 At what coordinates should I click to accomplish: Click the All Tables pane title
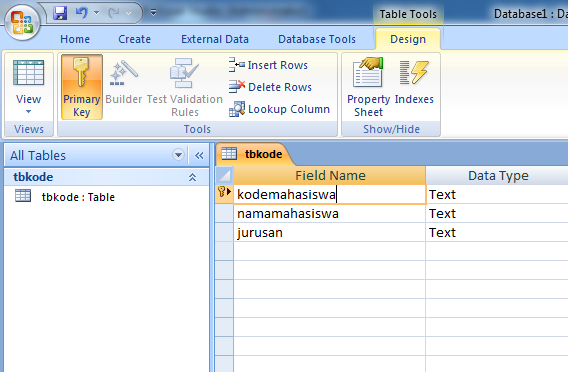(x=38, y=156)
